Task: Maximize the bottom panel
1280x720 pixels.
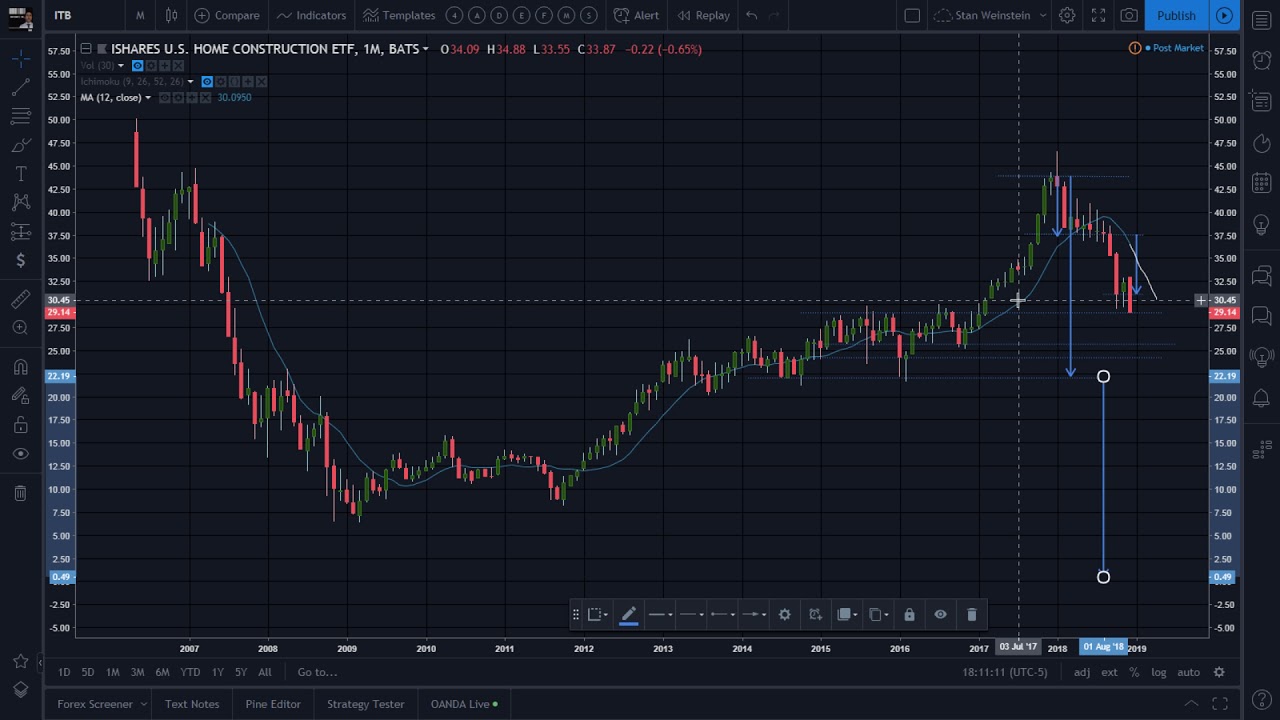Action: [x=1220, y=704]
